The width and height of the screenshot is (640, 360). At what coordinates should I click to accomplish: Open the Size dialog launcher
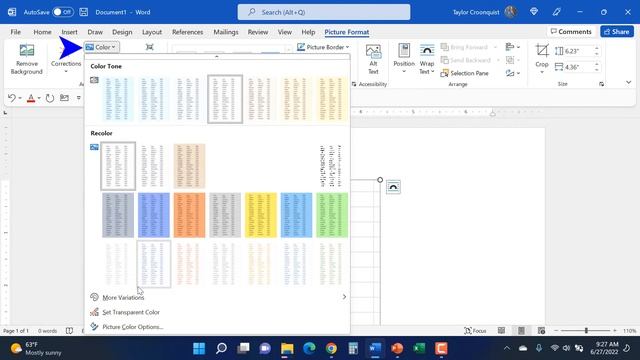[602, 84]
